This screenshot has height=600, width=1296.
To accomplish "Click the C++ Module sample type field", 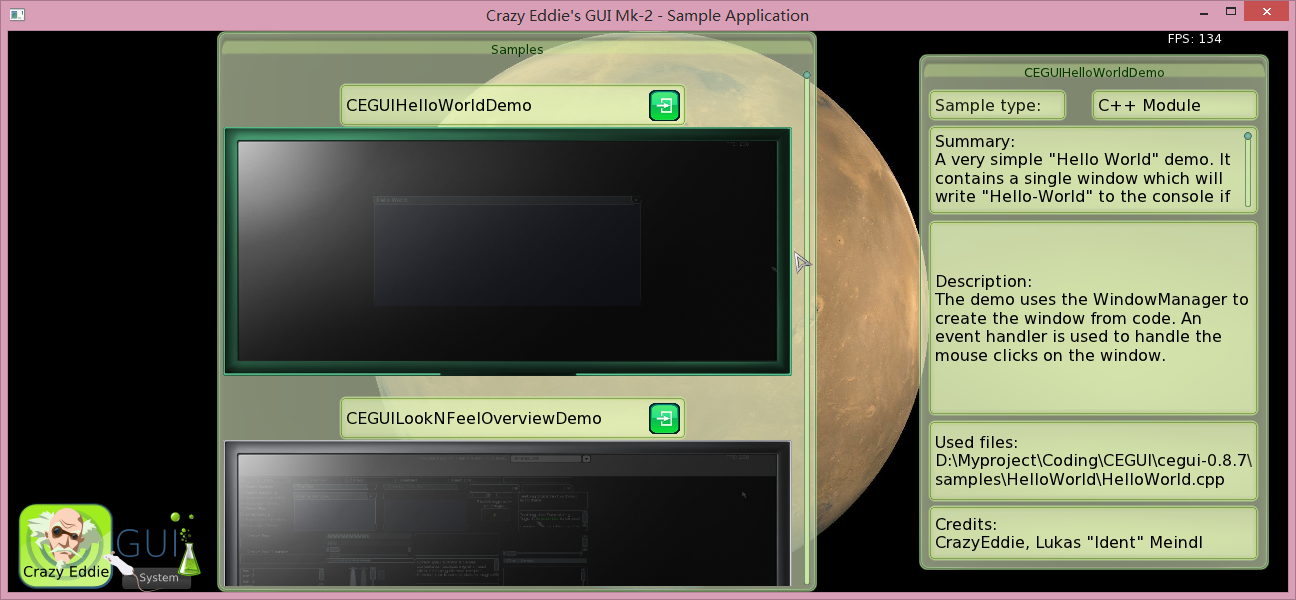I will tap(1174, 104).
